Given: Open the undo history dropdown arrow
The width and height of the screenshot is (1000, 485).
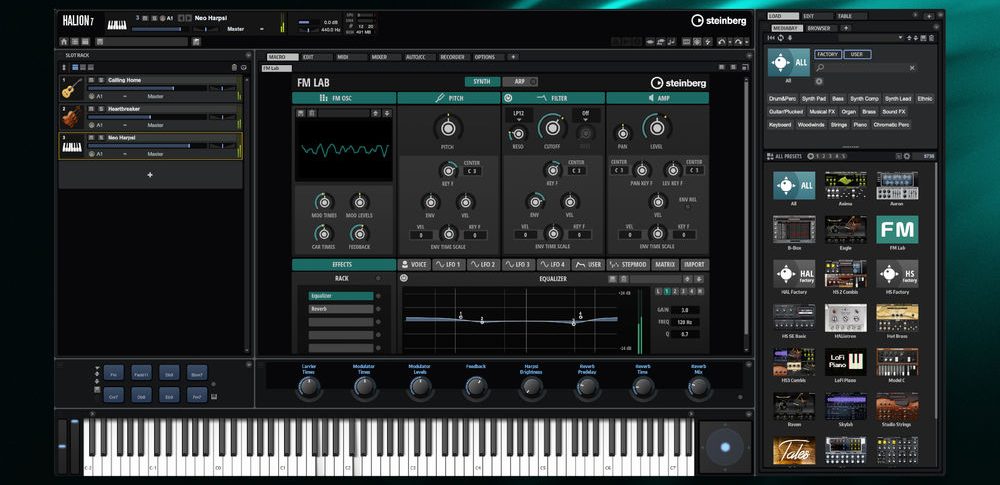Looking at the screenshot, I should point(730,41).
